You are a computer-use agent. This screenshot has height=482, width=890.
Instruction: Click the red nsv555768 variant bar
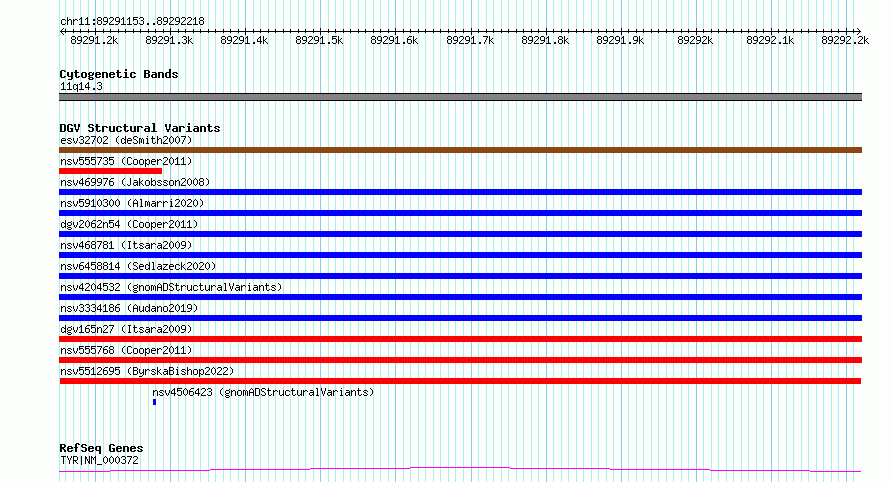[x=460, y=360]
